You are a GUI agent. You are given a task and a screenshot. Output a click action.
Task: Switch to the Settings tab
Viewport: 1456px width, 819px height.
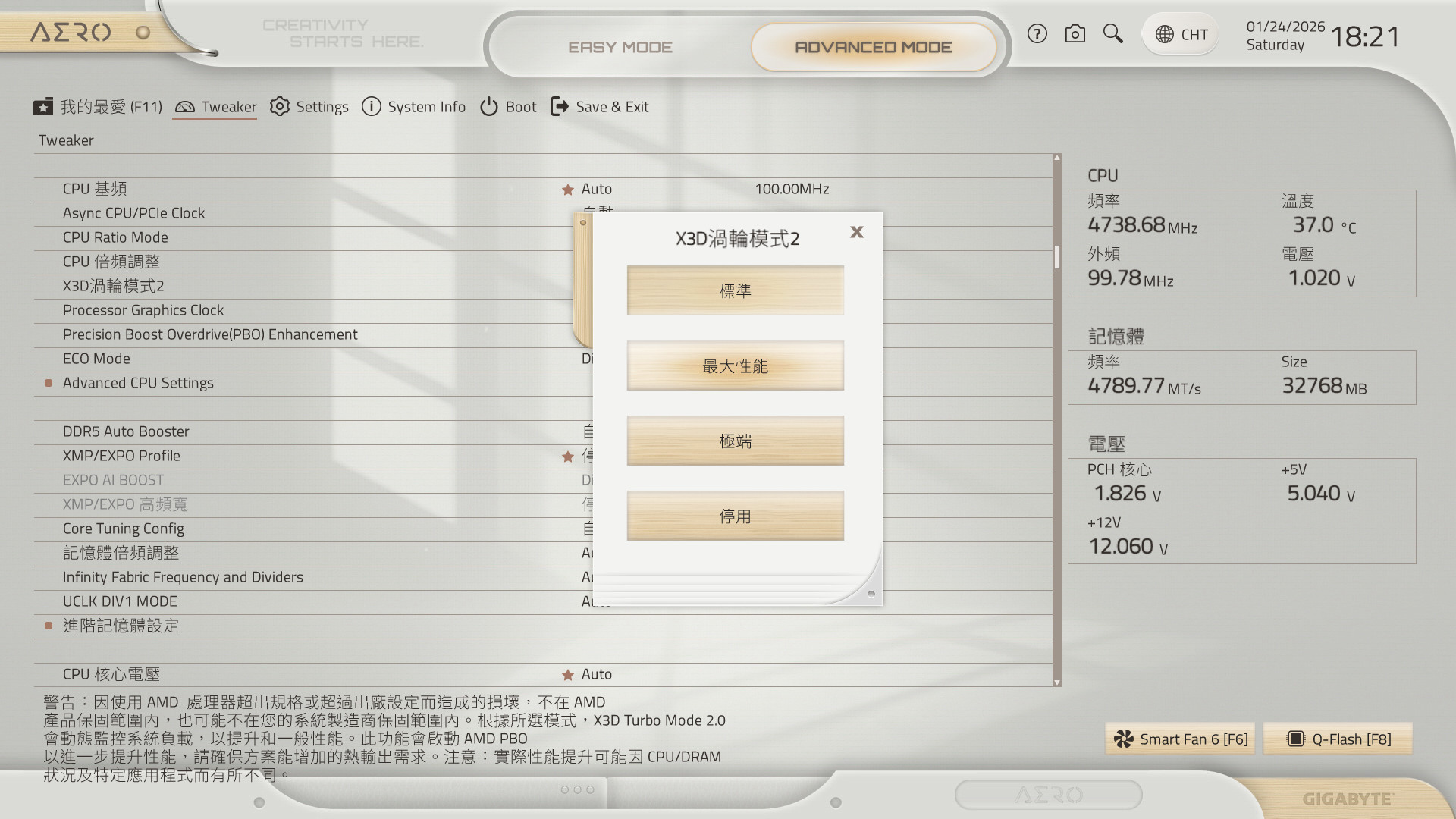coord(309,107)
